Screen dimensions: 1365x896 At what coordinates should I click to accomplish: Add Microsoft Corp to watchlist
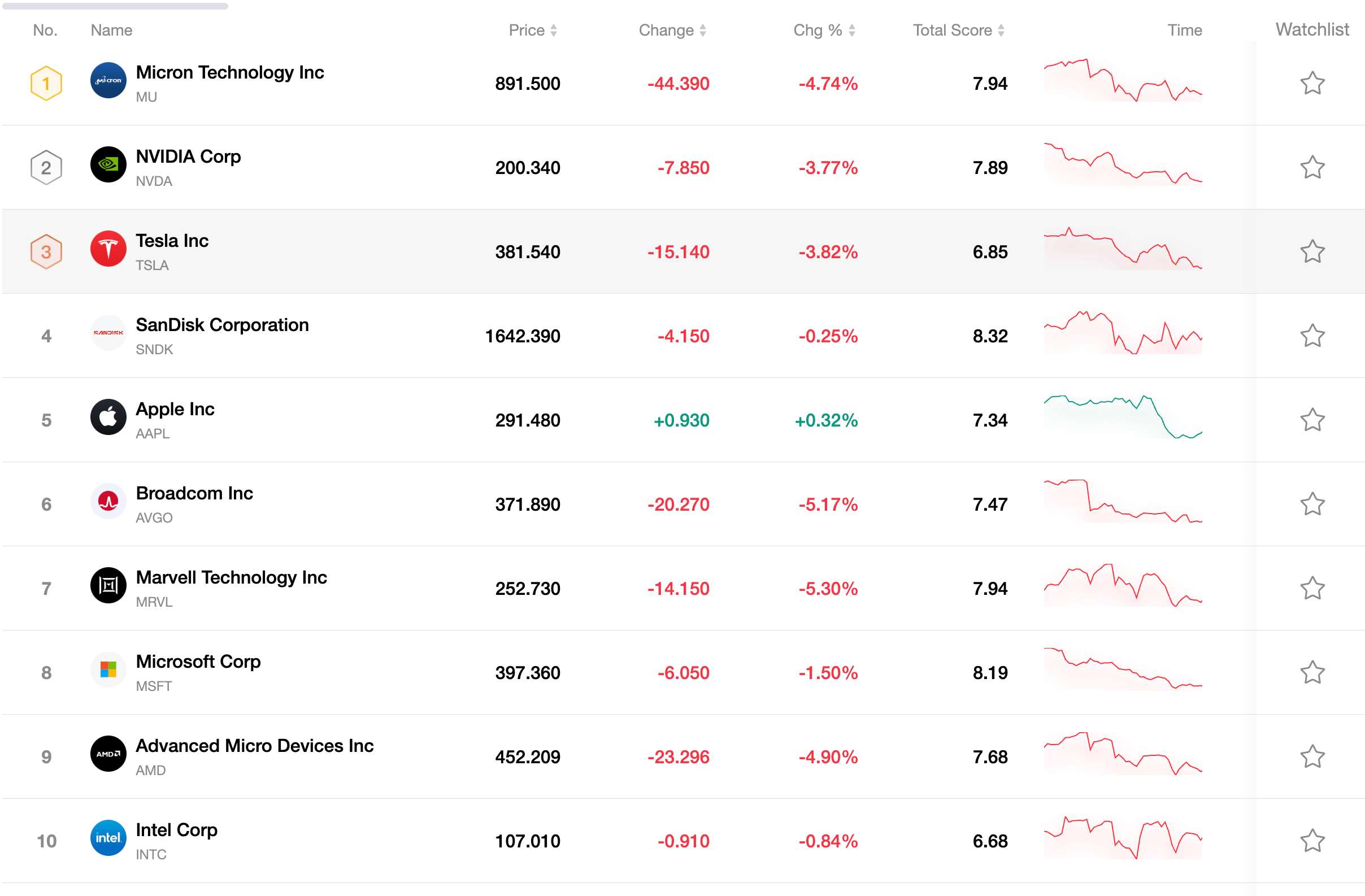1312,672
